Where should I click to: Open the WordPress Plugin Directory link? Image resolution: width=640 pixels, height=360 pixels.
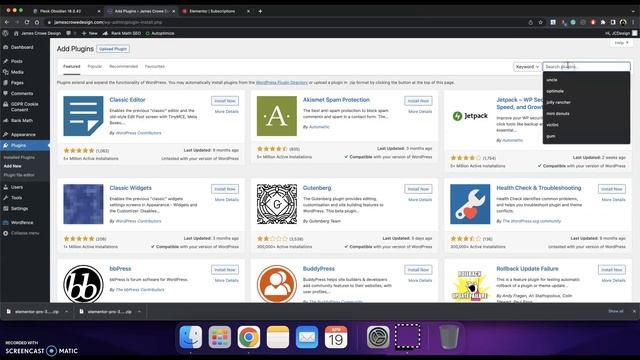click(x=282, y=82)
